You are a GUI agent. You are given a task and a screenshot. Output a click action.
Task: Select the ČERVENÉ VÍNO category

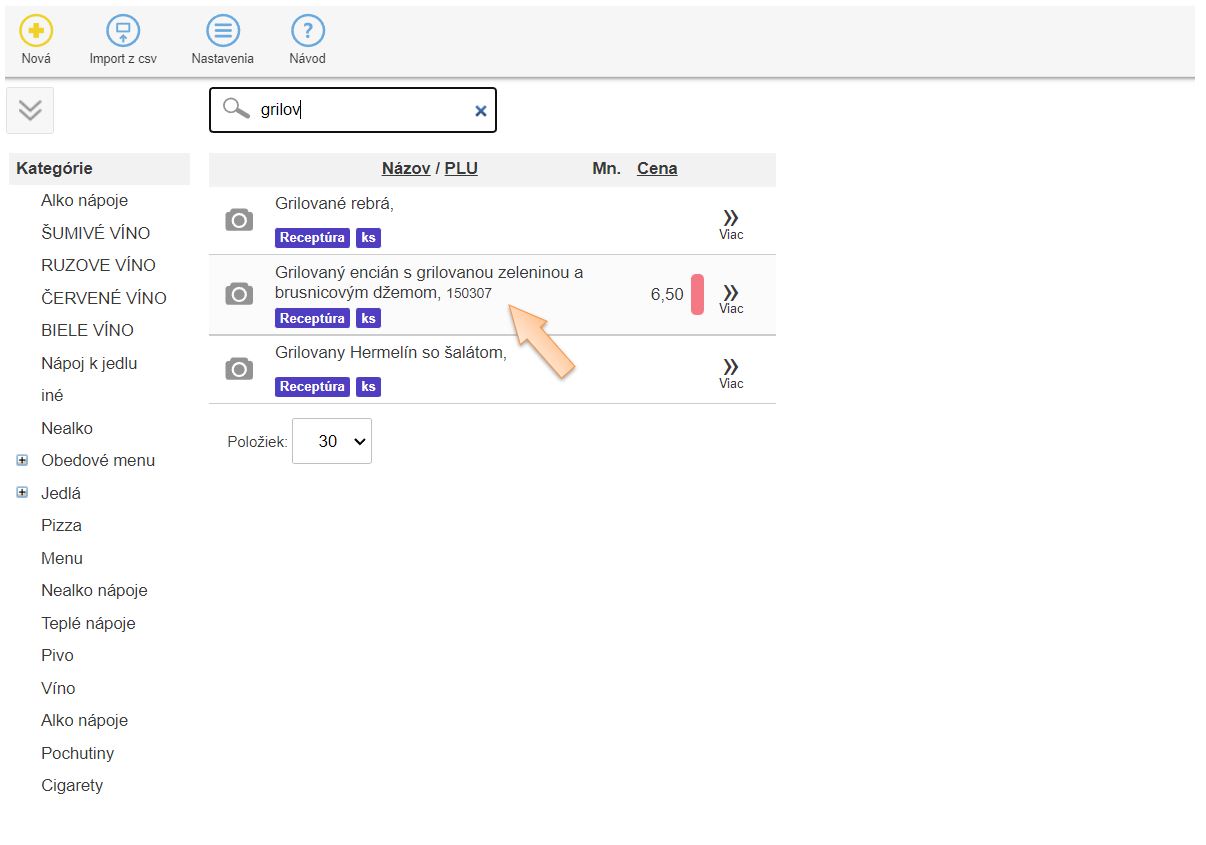(x=103, y=298)
